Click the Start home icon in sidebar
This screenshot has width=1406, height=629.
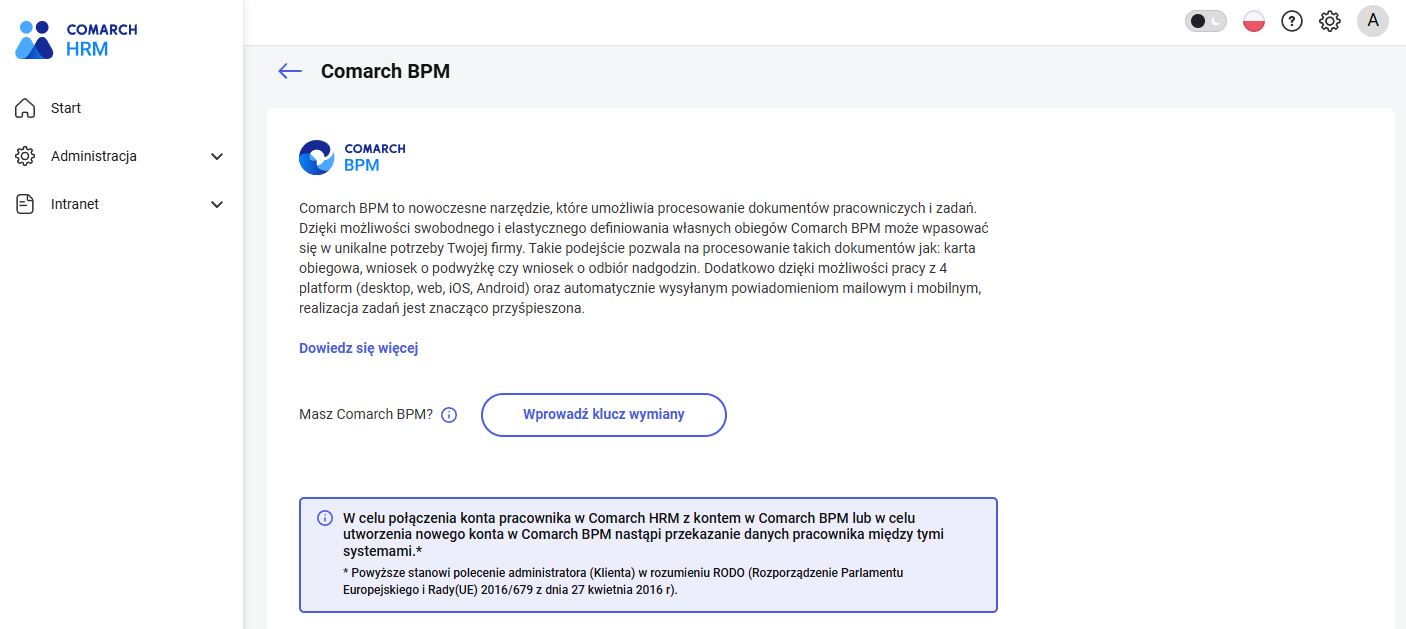pyautogui.click(x=25, y=108)
